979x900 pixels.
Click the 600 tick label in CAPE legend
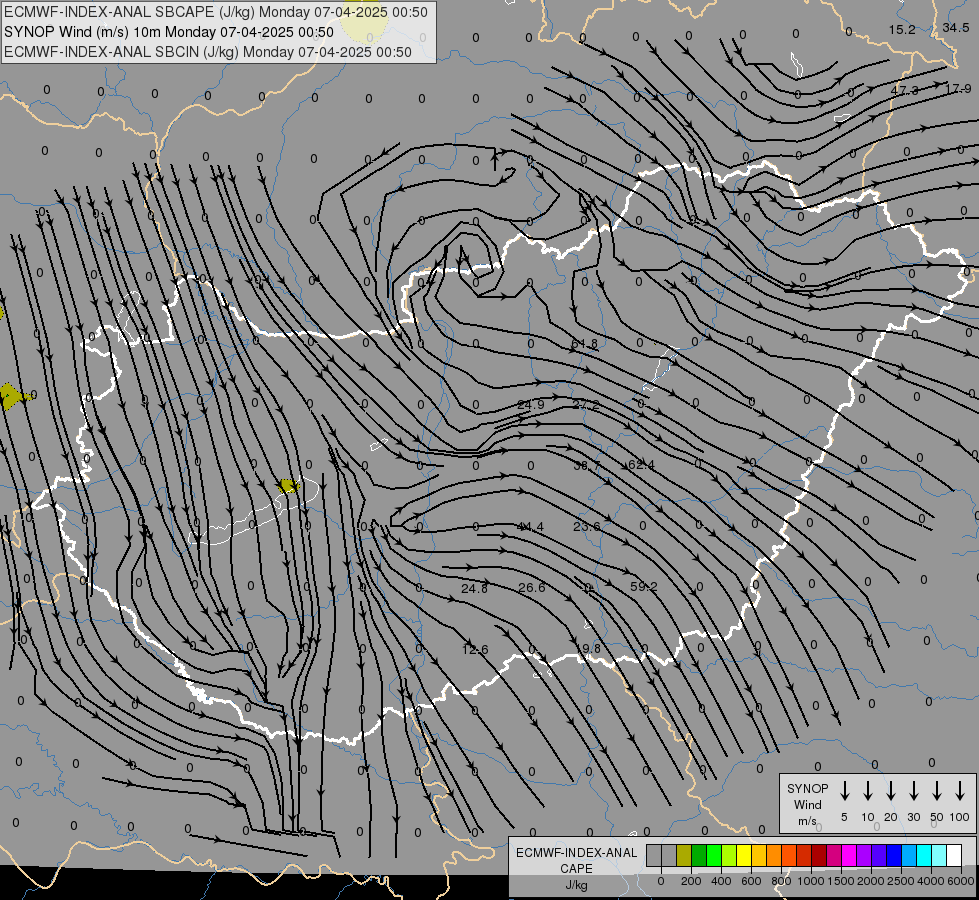[x=751, y=881]
